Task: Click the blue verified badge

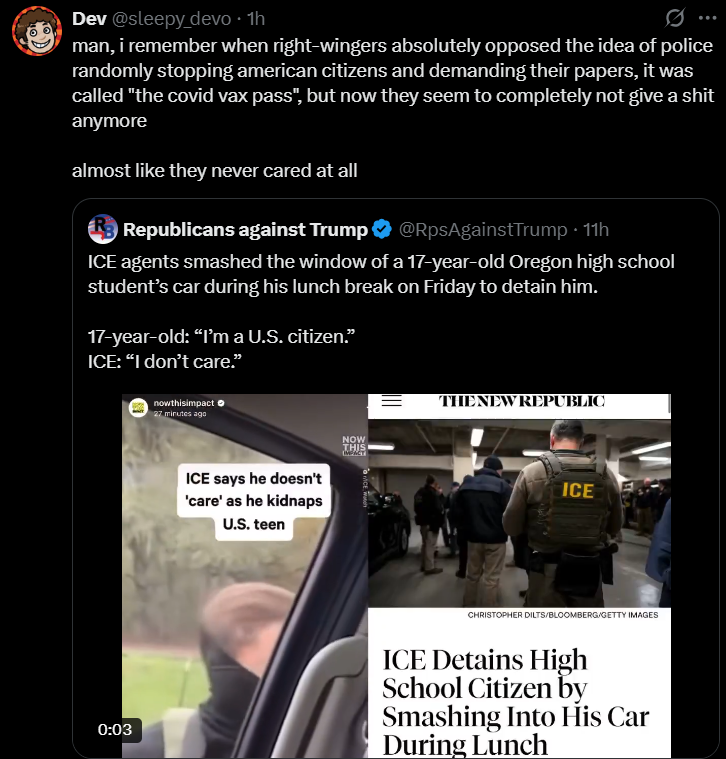Action: [382, 229]
